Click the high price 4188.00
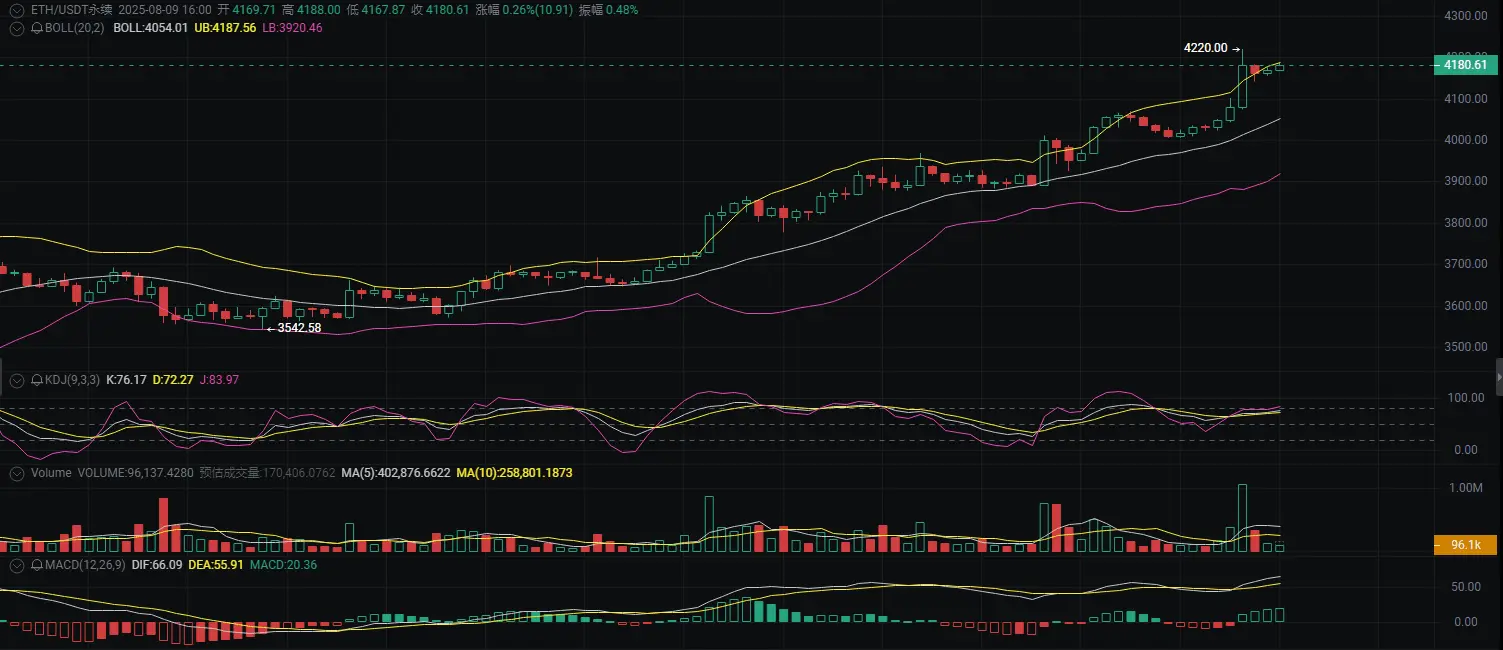Image resolution: width=1503 pixels, height=650 pixels. coord(320,10)
